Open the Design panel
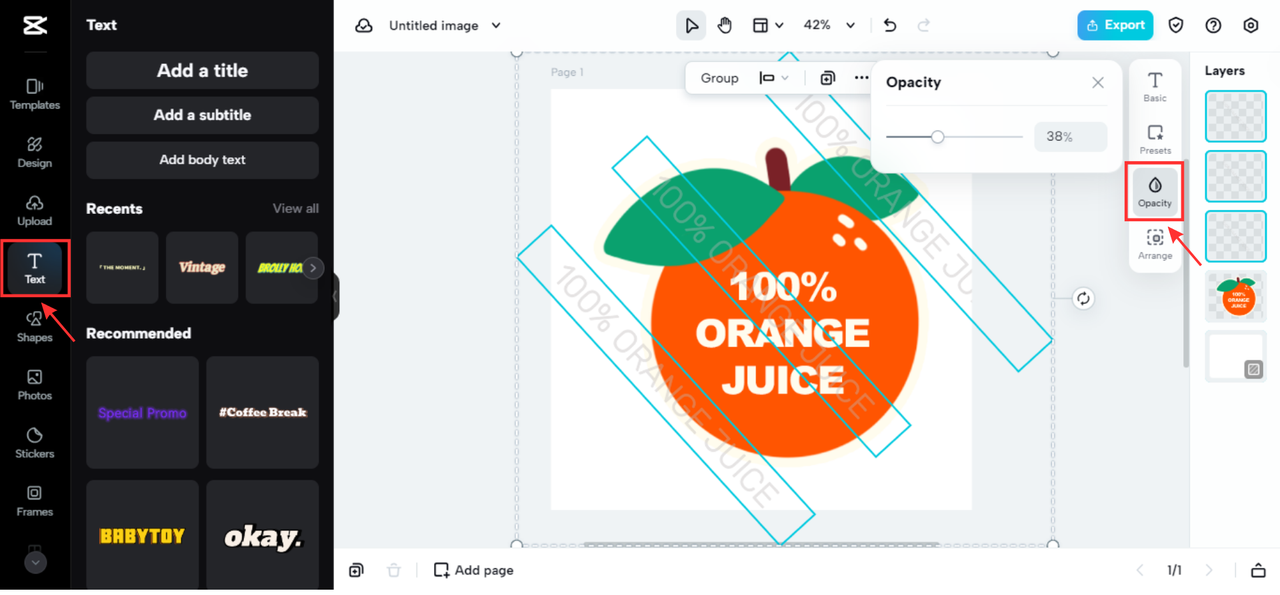The height and width of the screenshot is (595, 1280). pyautogui.click(x=35, y=152)
